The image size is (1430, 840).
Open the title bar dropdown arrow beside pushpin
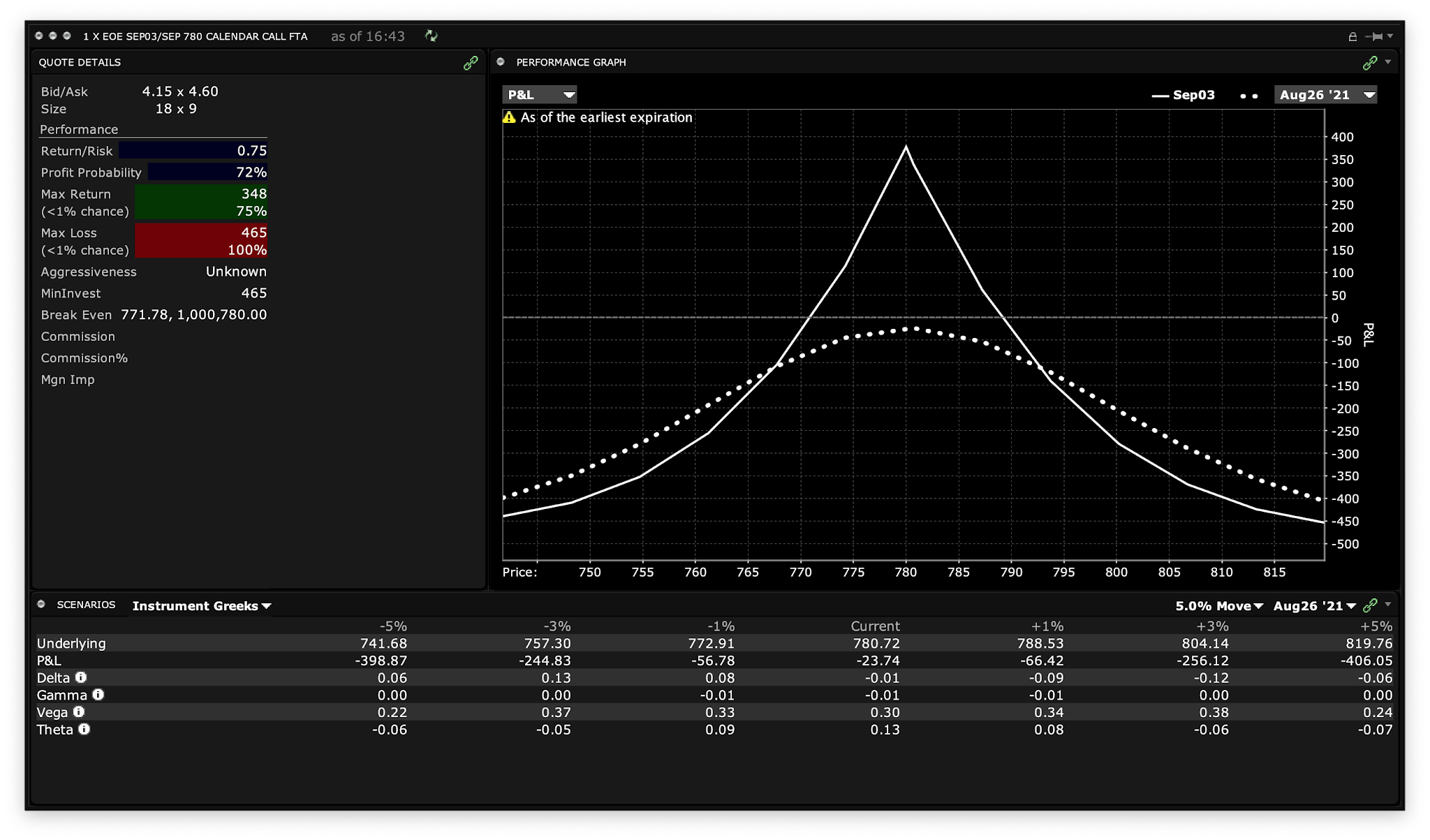[x=1390, y=36]
